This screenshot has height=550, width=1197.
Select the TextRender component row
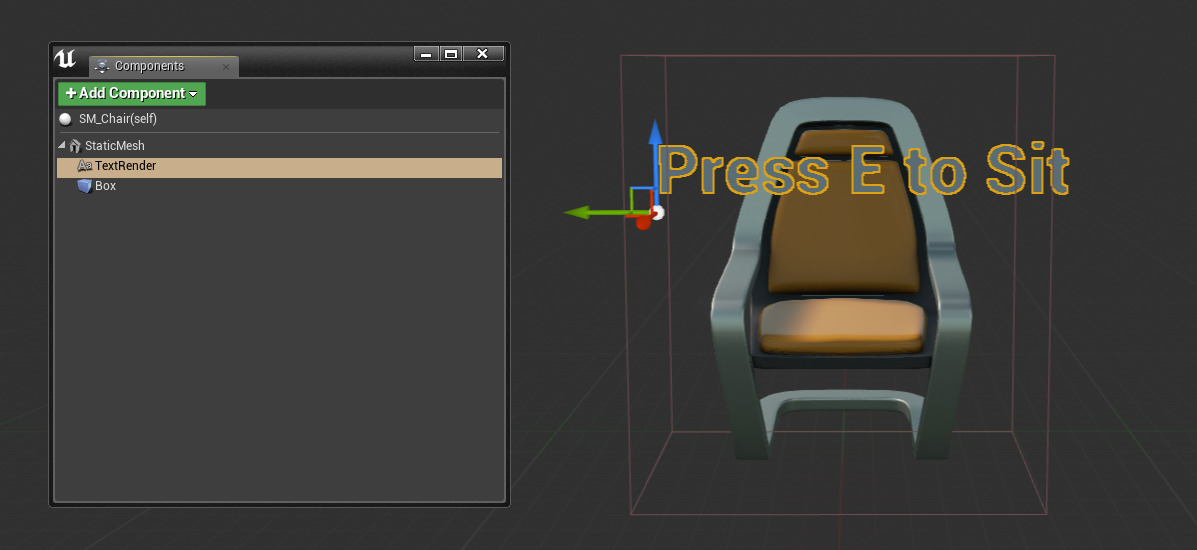coord(279,166)
